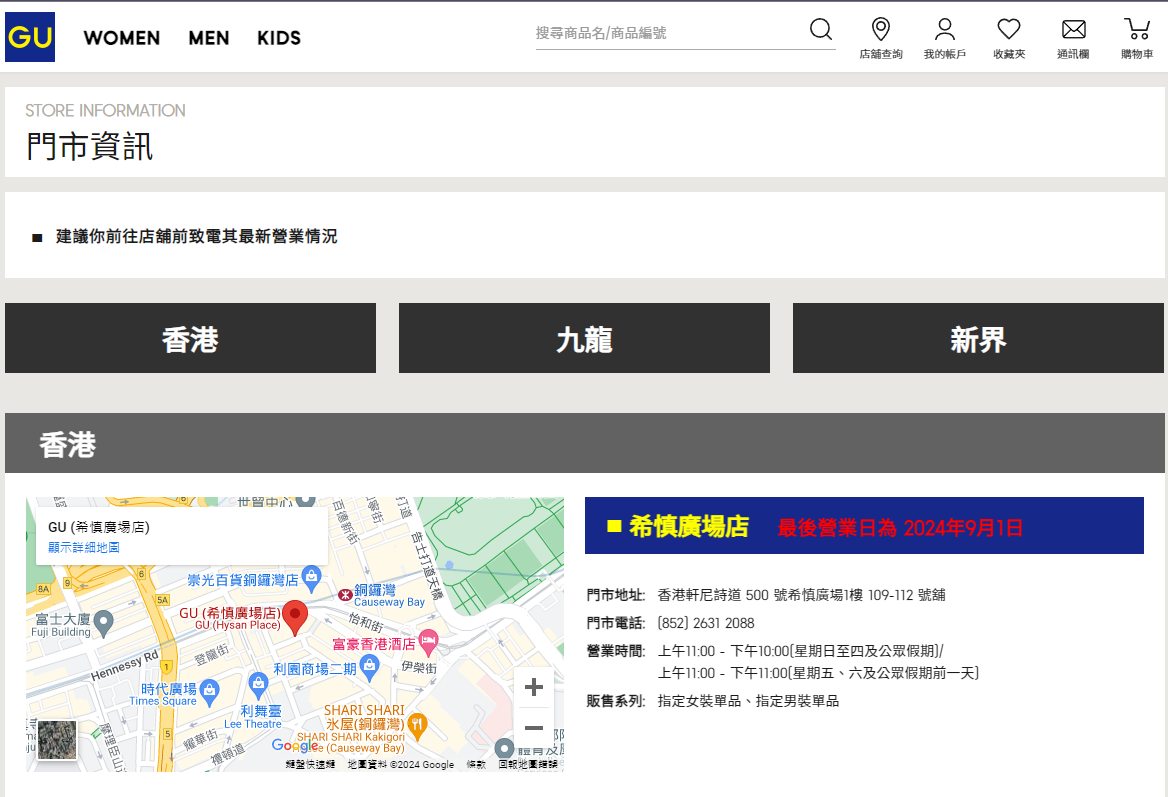This screenshot has height=797, width=1168.
Task: Click the 收藏夾 heart icon
Action: click(1009, 29)
